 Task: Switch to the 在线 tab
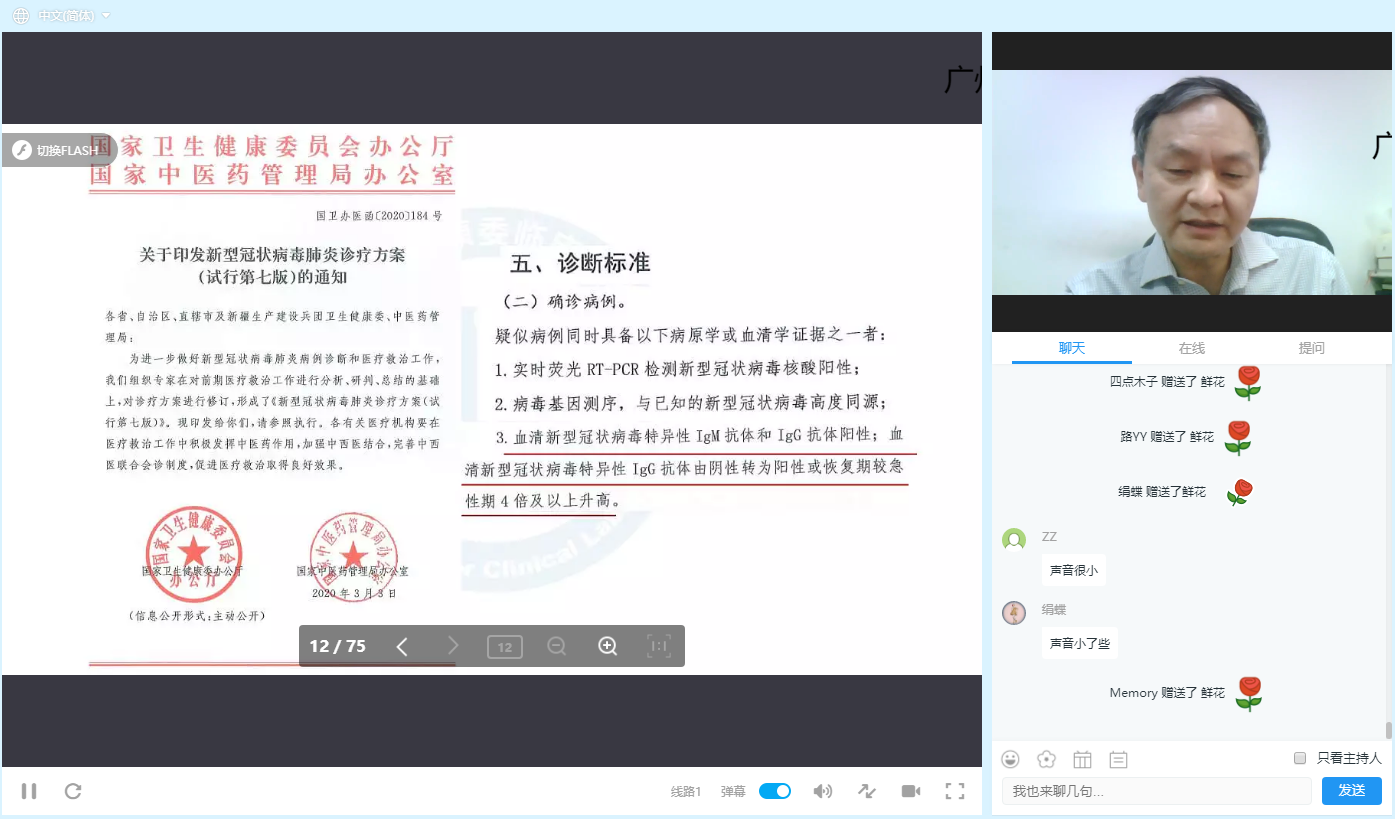pos(1191,348)
